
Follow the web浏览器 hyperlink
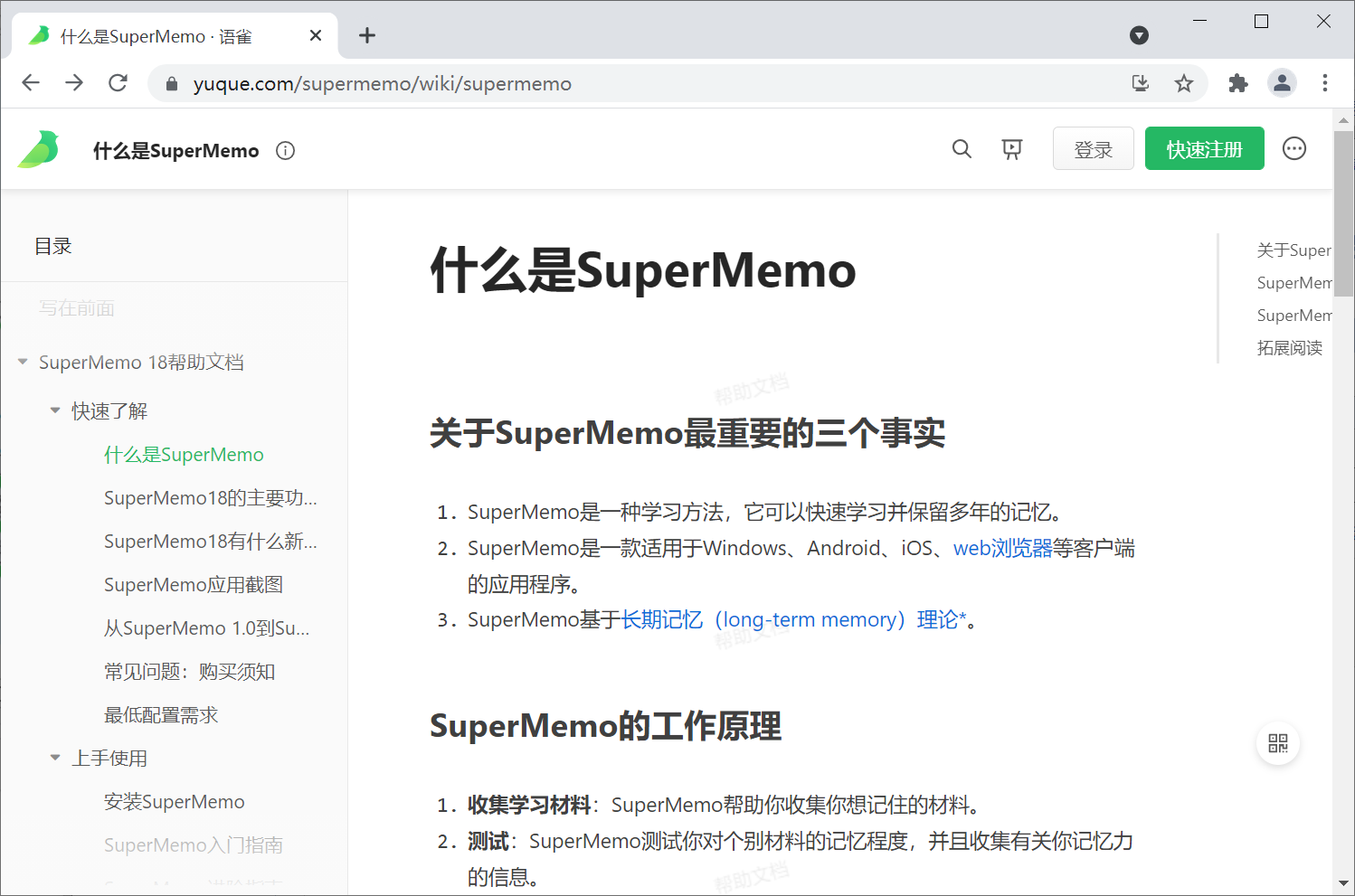click(1002, 548)
